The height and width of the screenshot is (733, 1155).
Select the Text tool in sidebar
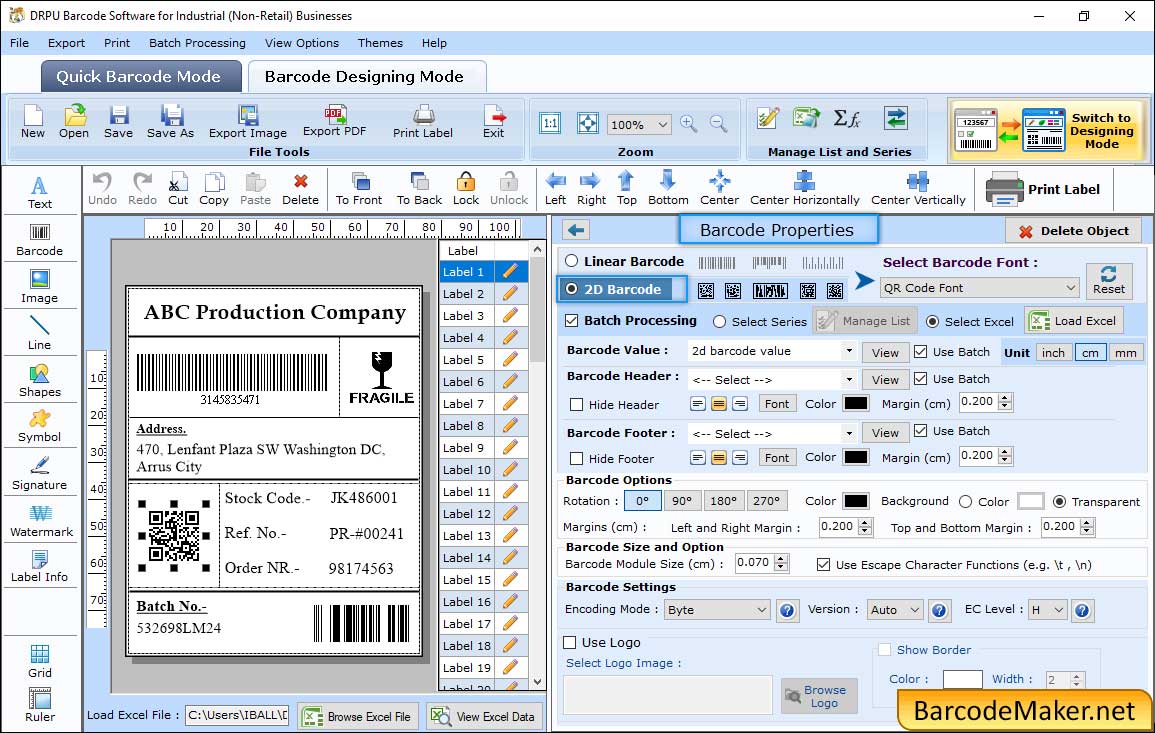click(40, 192)
